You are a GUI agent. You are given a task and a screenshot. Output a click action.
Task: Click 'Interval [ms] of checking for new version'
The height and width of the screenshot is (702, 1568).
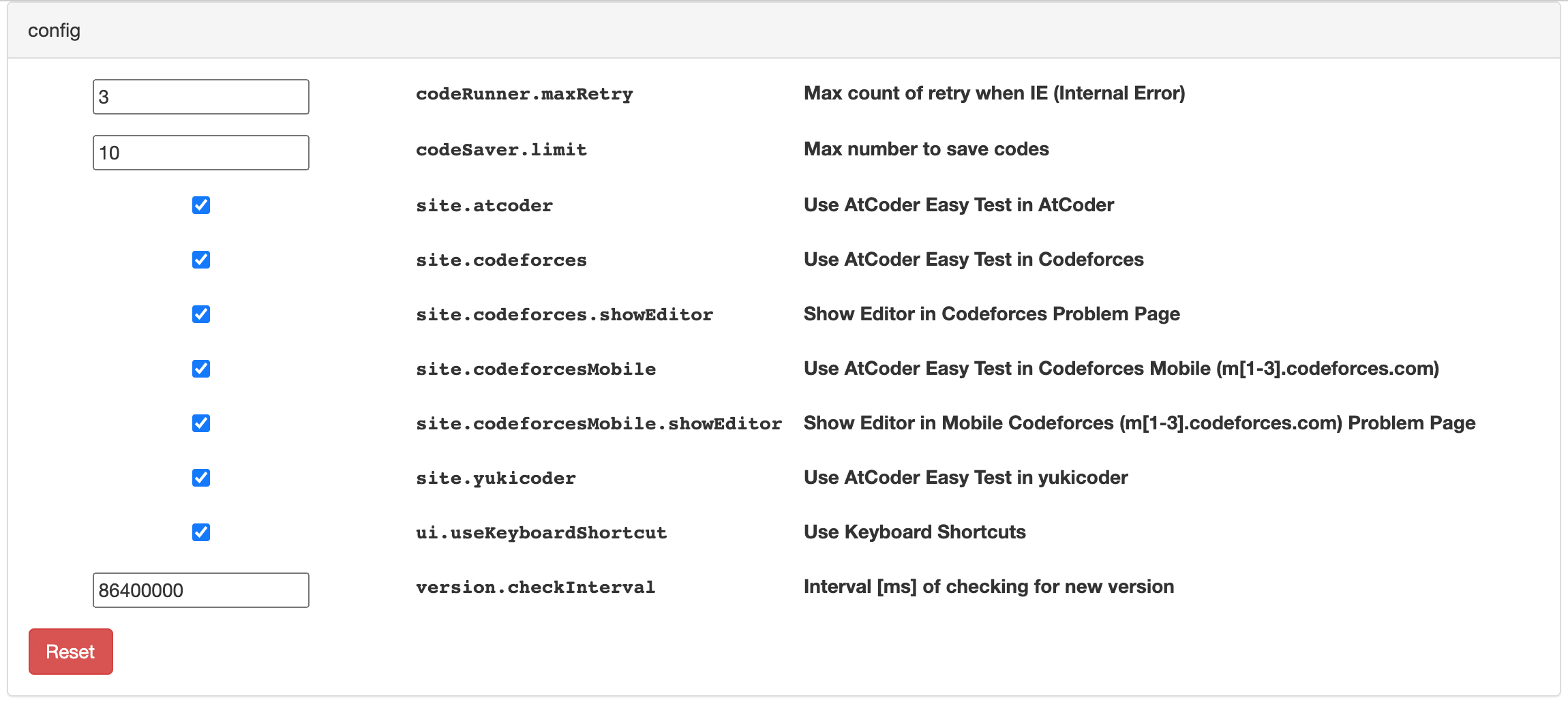(x=989, y=587)
